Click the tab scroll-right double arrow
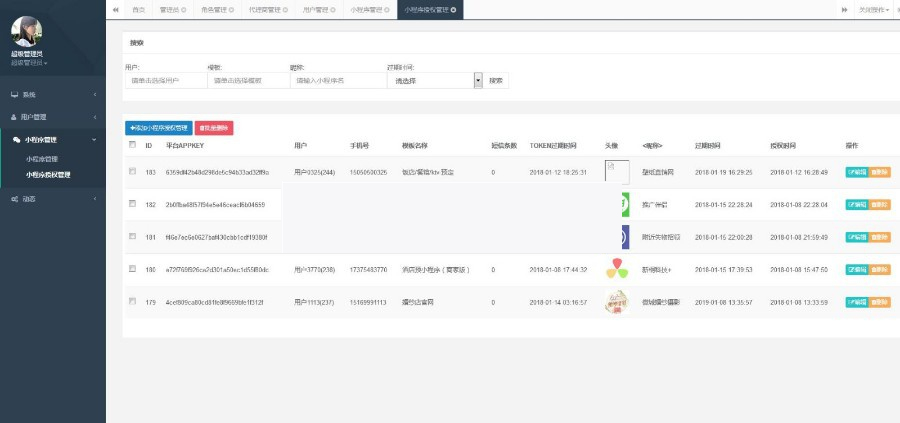 (845, 9)
